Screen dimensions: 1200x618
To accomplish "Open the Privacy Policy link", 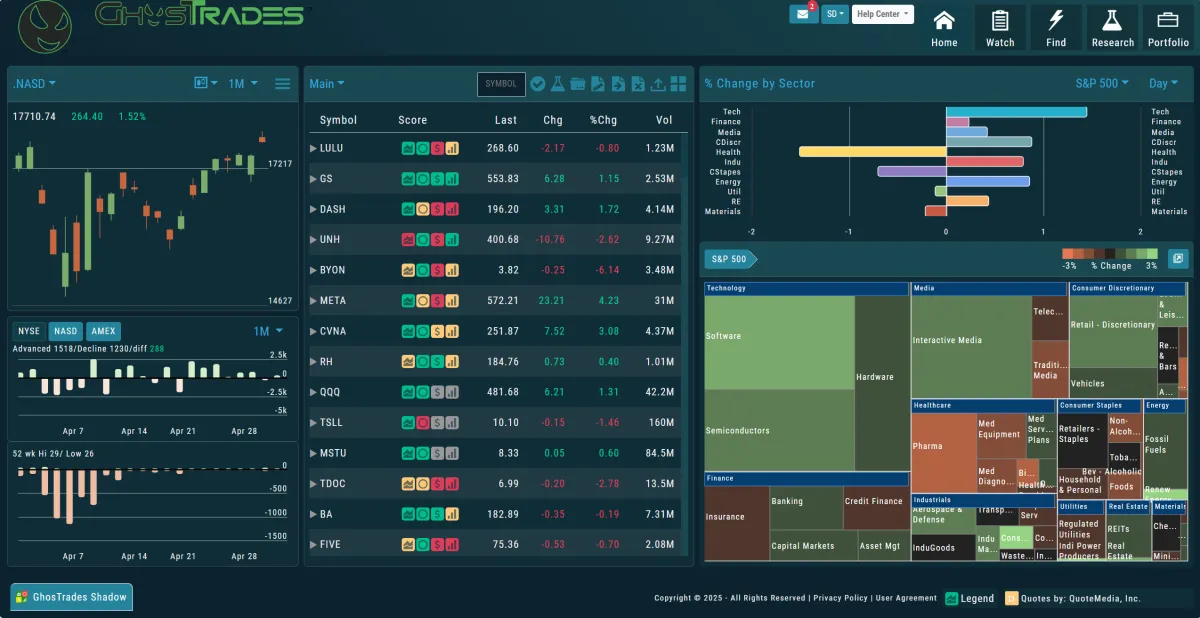I will 840,598.
